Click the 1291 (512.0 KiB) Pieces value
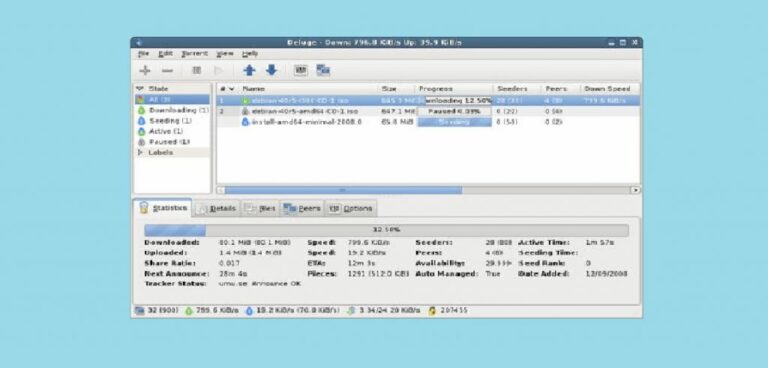The image size is (768, 368). [378, 274]
